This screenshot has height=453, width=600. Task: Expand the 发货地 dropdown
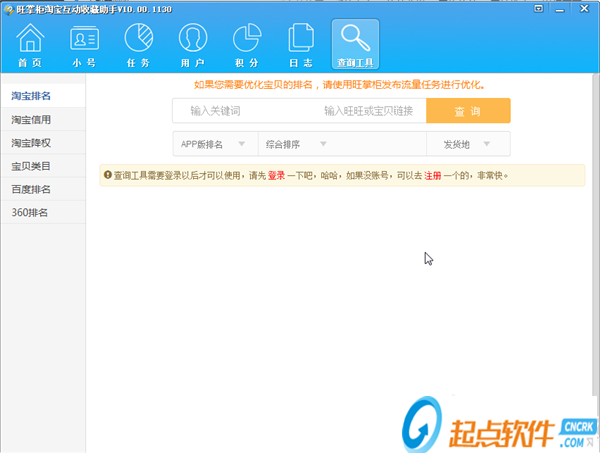(468, 144)
